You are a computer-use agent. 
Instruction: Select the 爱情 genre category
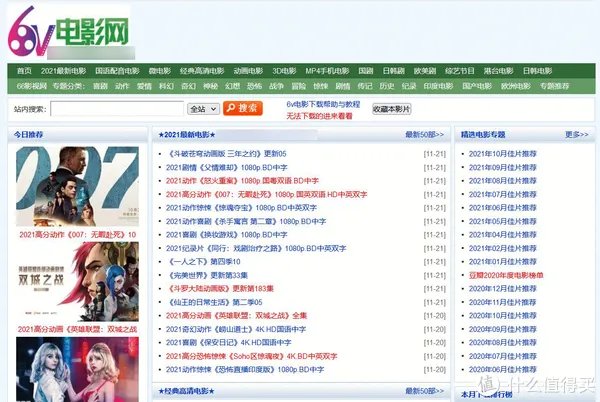tap(144, 86)
